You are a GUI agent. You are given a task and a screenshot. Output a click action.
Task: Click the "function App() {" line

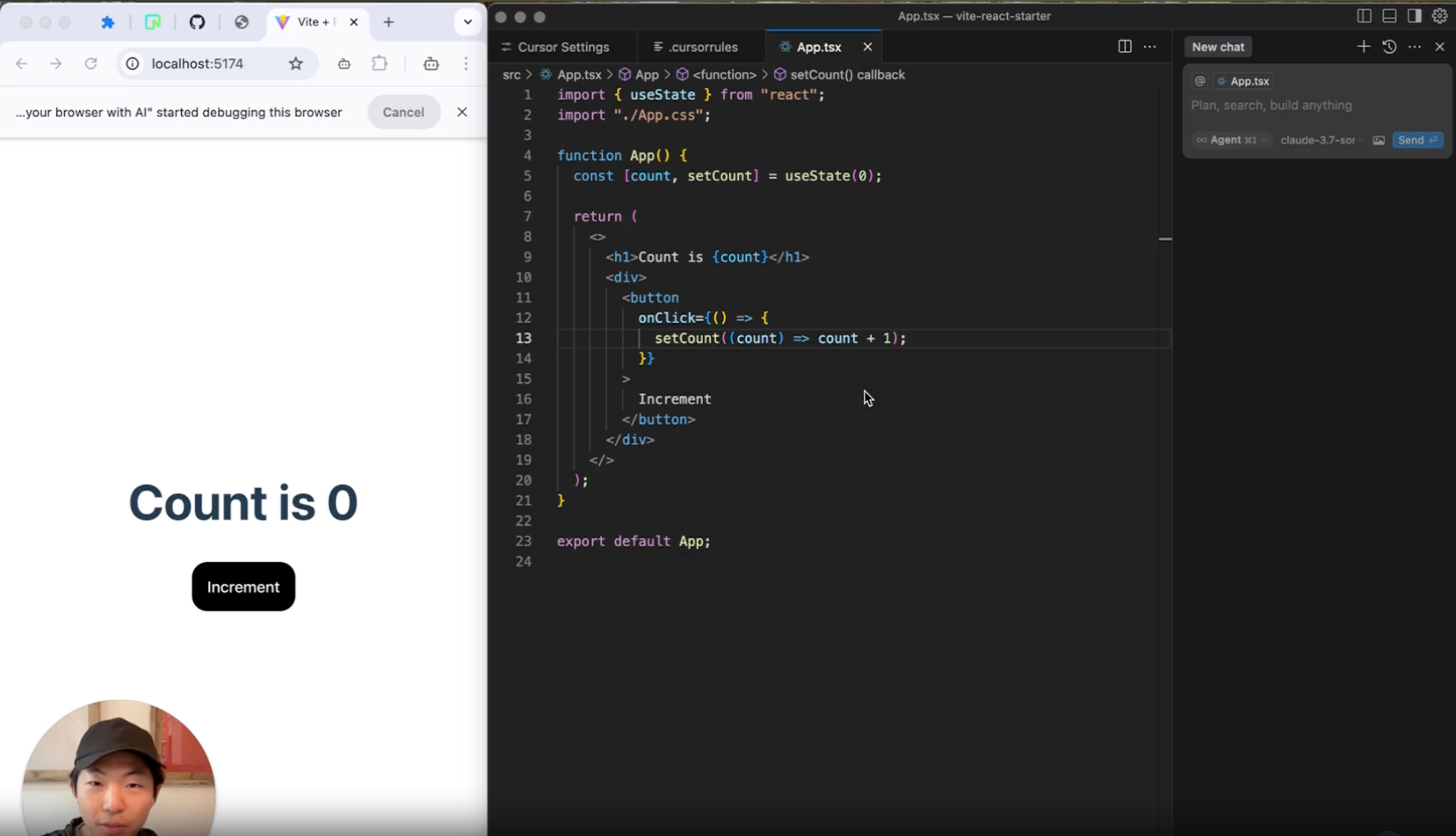point(622,155)
